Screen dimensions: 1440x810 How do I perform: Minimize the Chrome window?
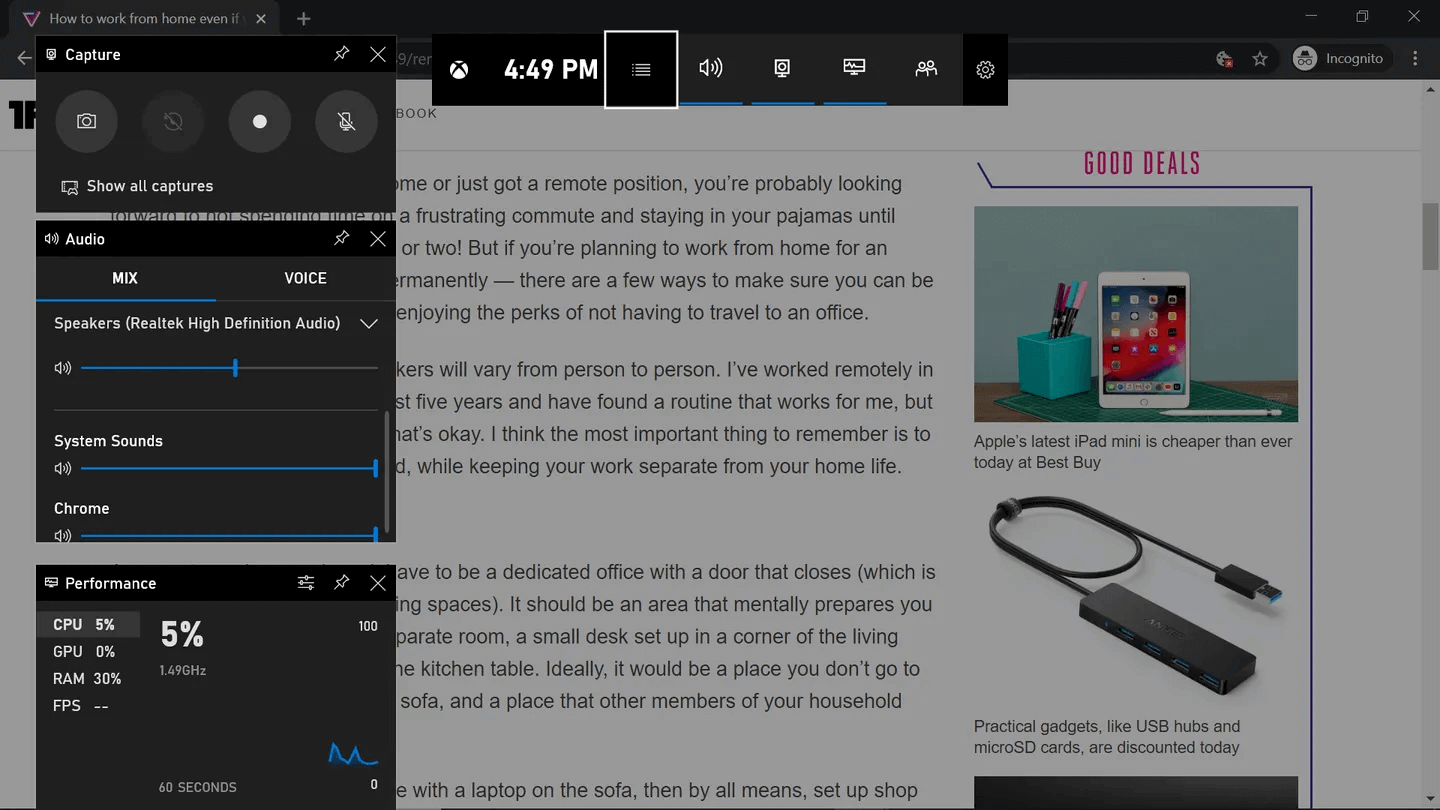coord(1310,16)
